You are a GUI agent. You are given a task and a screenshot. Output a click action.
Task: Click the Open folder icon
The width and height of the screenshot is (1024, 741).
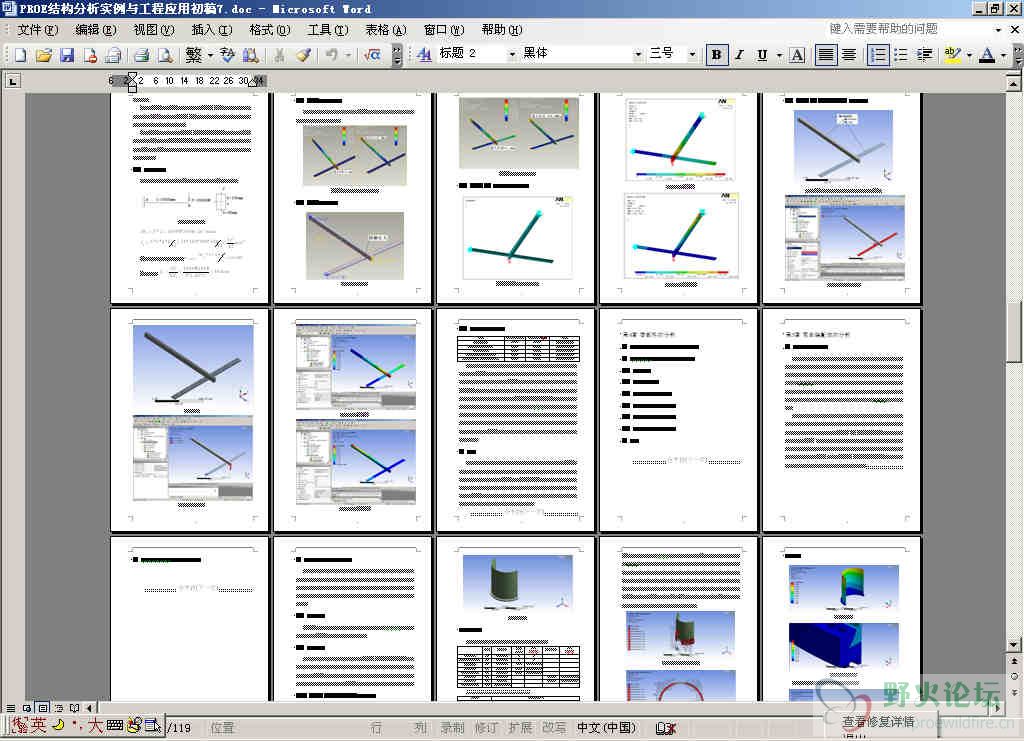pyautogui.click(x=43, y=55)
